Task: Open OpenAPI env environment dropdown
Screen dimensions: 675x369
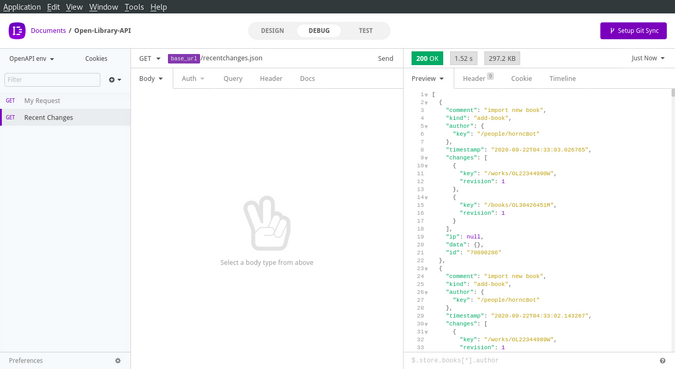Action: pos(31,59)
